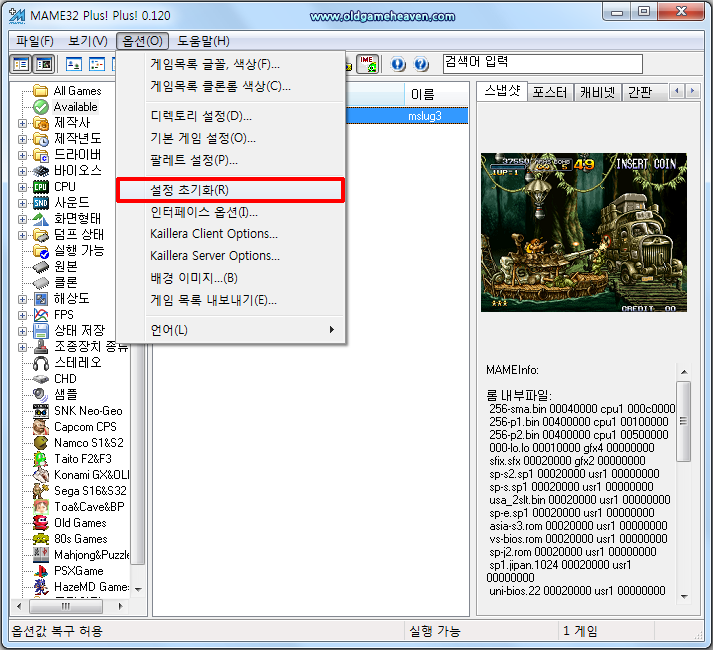Viewport: 713px width, 650px height.
Task: Expand the FPS tree node
Action: tap(22, 315)
